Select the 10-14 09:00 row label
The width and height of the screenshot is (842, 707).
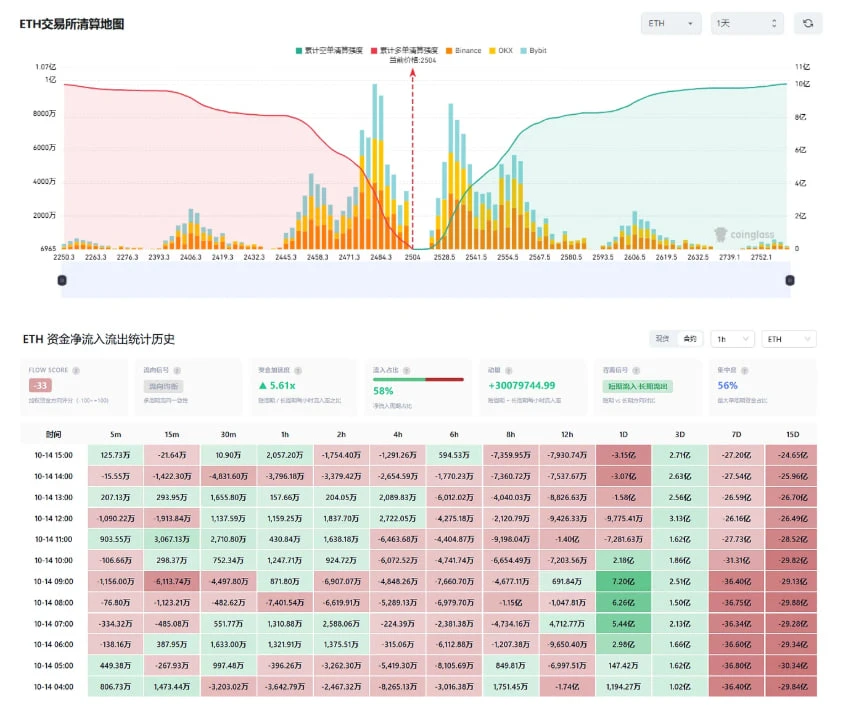click(54, 581)
